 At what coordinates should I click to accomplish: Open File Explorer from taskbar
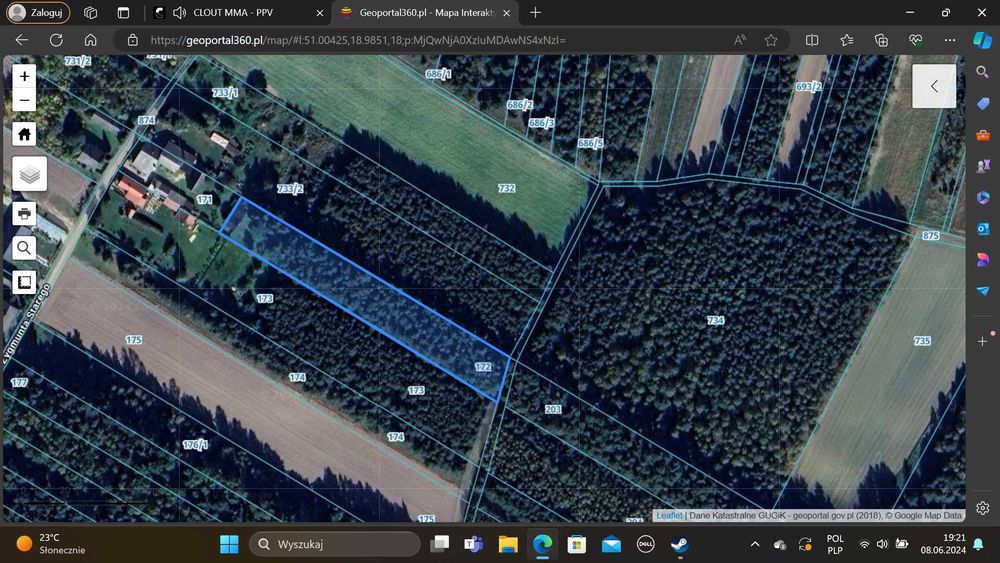pos(508,544)
